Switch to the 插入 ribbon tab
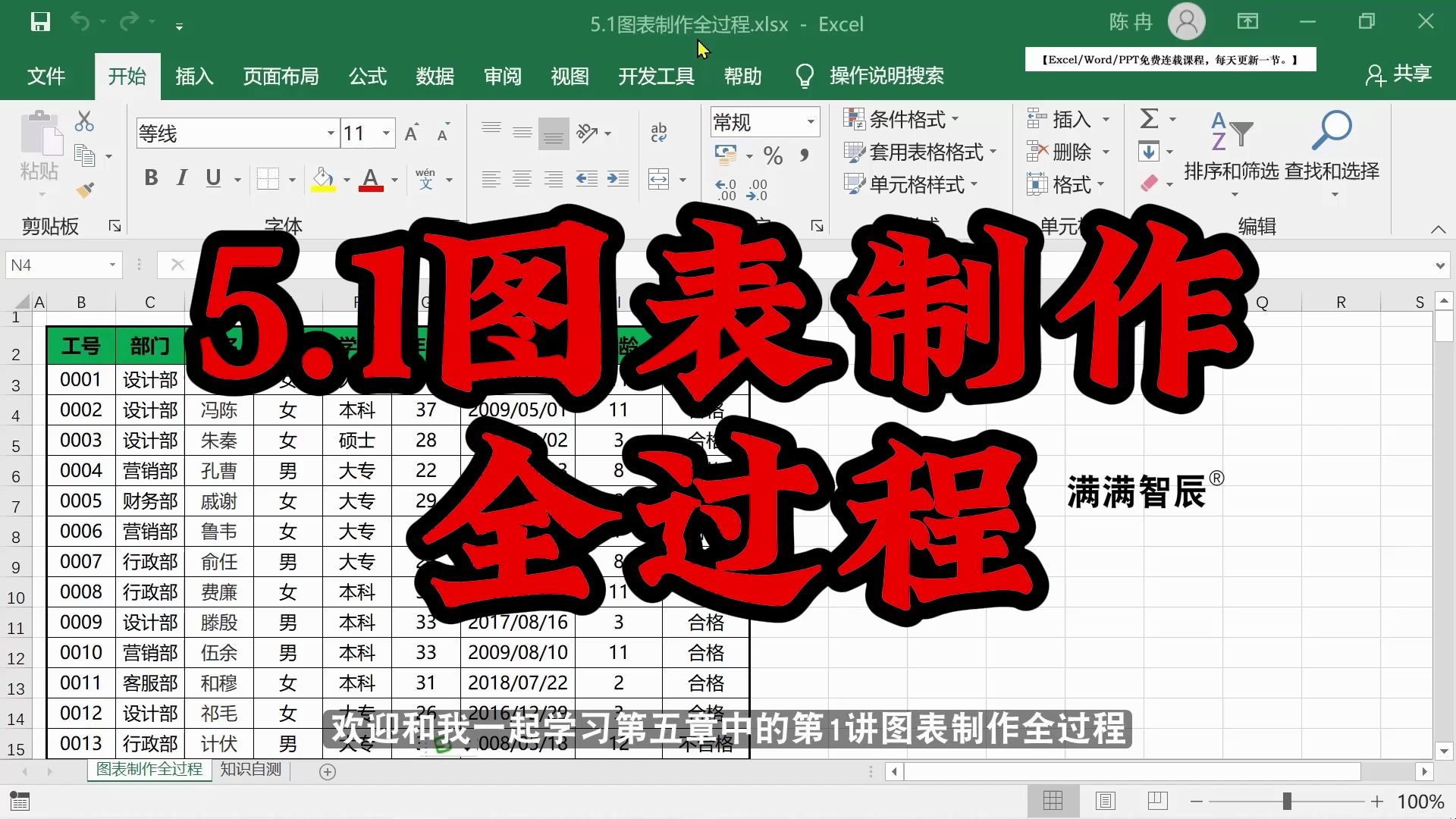 [x=194, y=76]
